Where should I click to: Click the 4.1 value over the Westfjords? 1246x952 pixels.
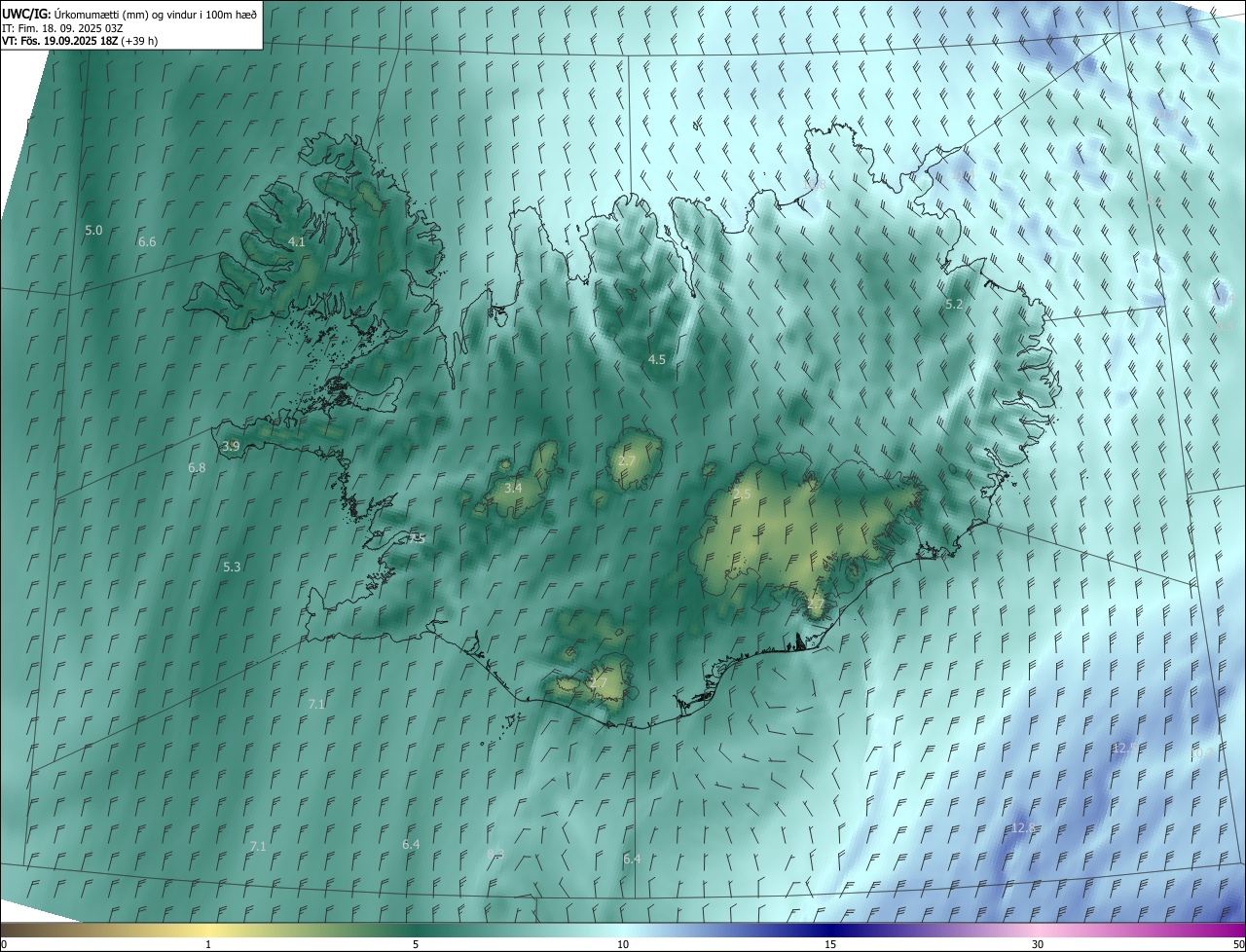click(297, 241)
